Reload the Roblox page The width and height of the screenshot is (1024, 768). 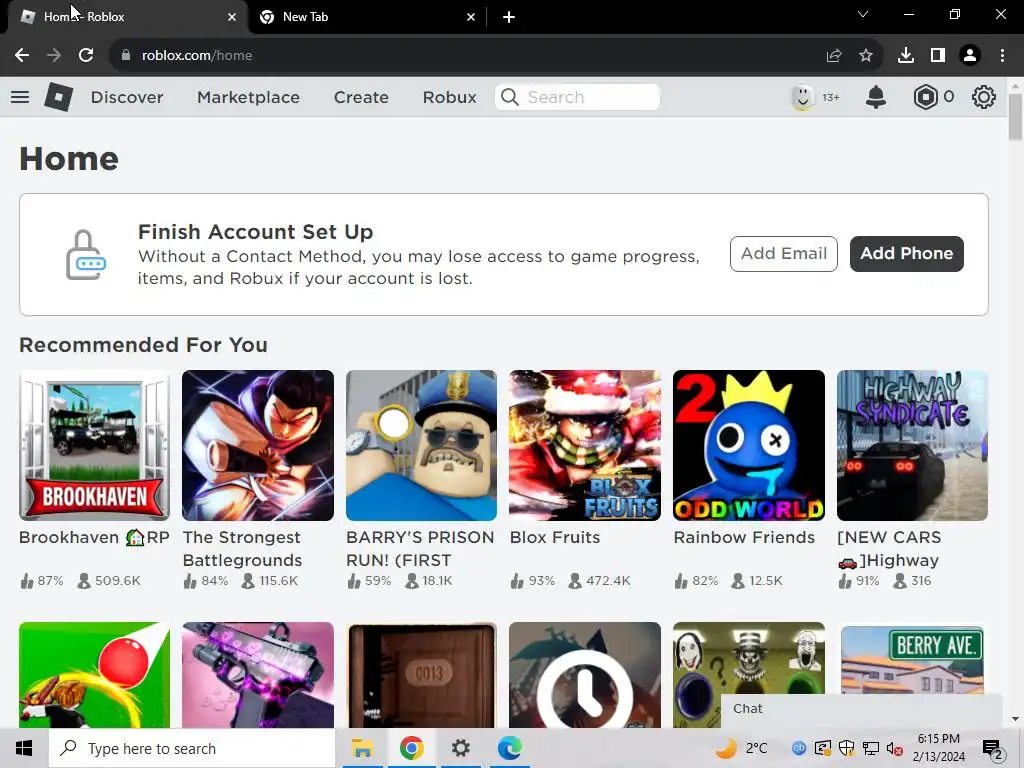point(86,56)
